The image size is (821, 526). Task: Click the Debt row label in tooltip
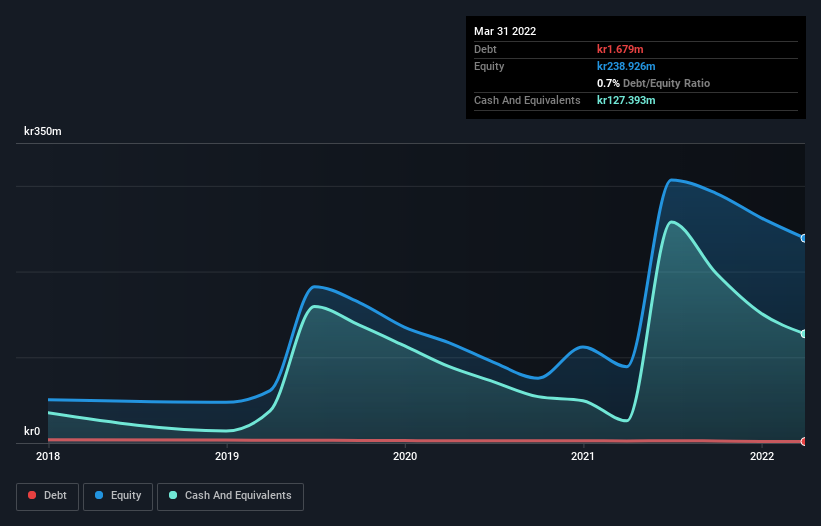pyautogui.click(x=485, y=49)
